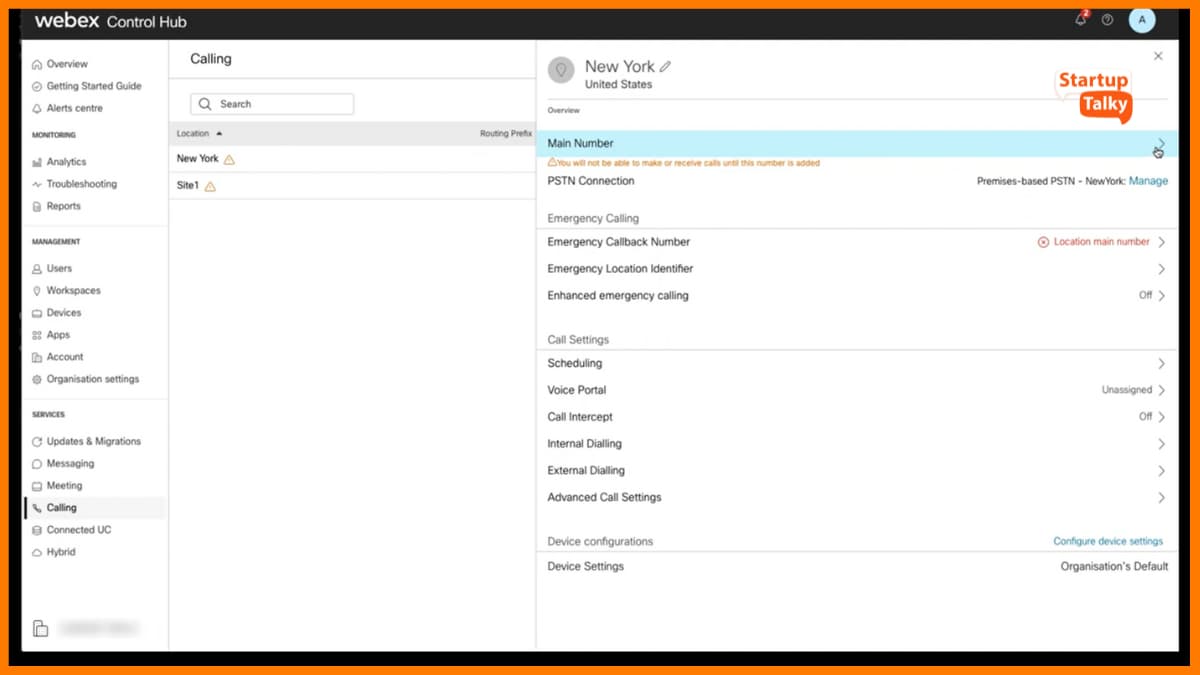Open the Account settings page

(x=62, y=356)
